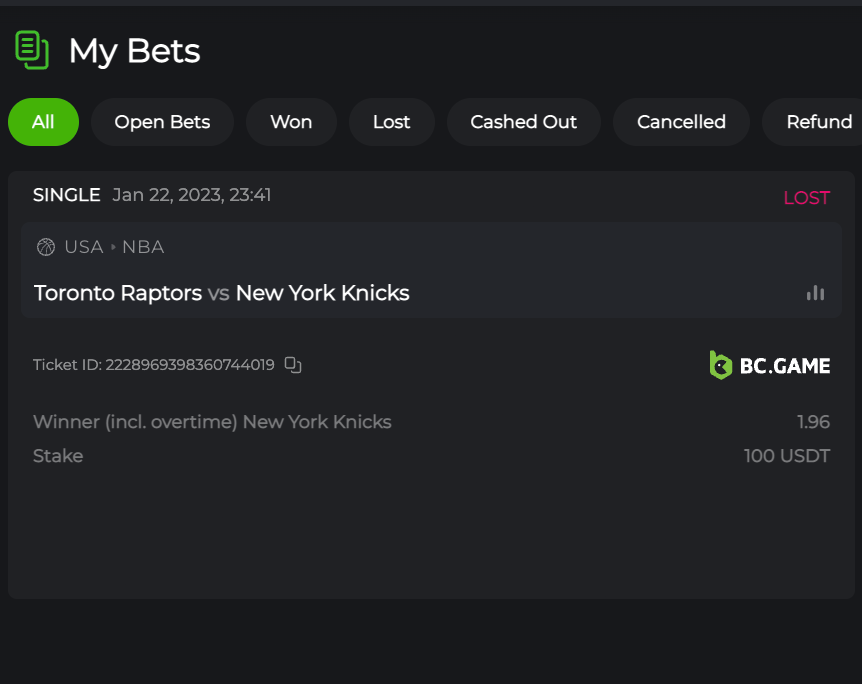Open match statistics bar chart icon
The image size is (862, 684).
point(816,293)
